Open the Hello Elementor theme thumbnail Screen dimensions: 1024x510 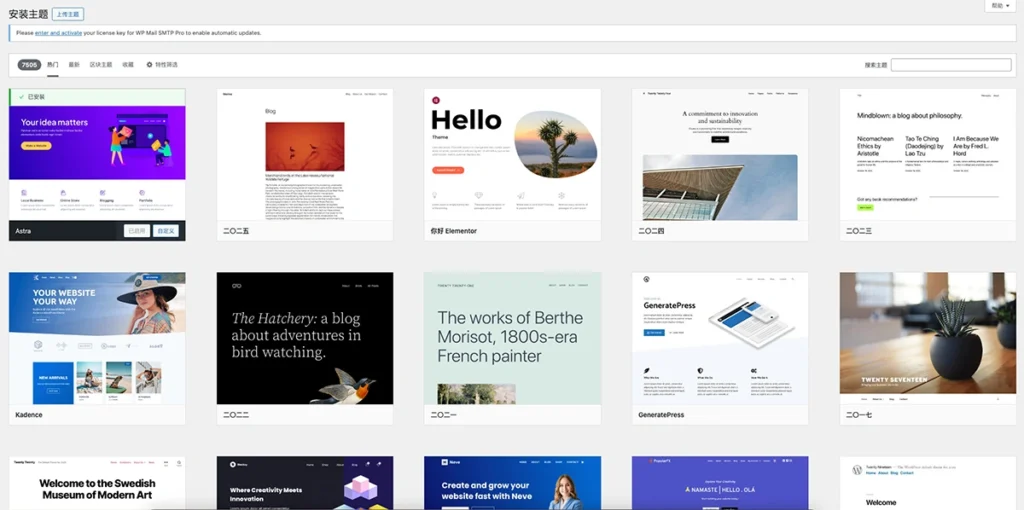point(512,155)
